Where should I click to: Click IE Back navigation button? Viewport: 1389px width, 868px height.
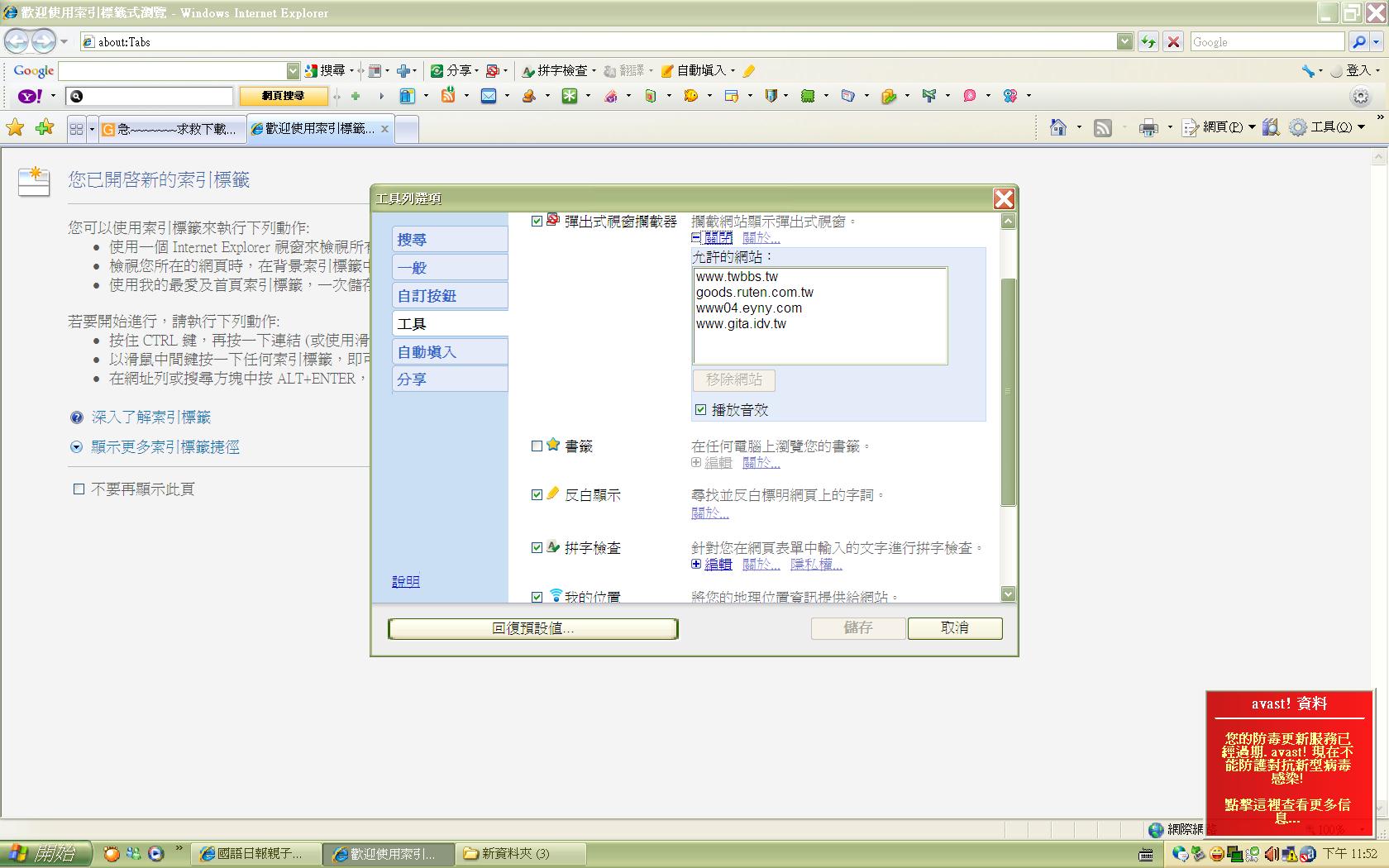pos(17,41)
